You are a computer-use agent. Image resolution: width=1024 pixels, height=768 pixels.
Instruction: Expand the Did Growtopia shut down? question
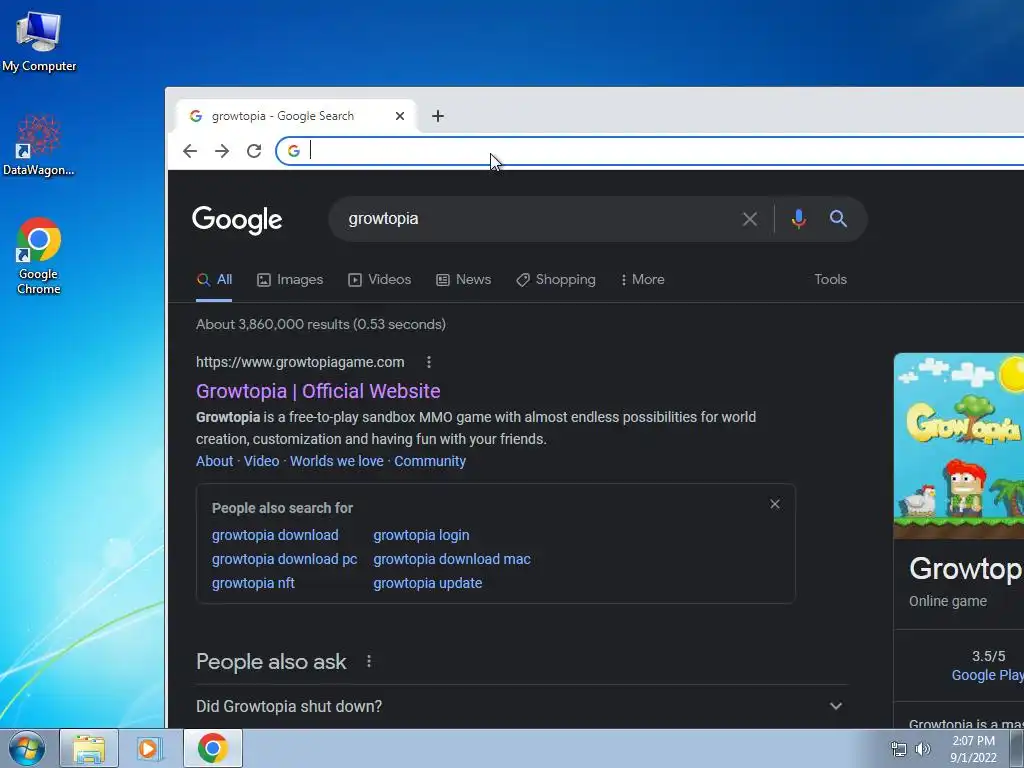click(x=522, y=707)
